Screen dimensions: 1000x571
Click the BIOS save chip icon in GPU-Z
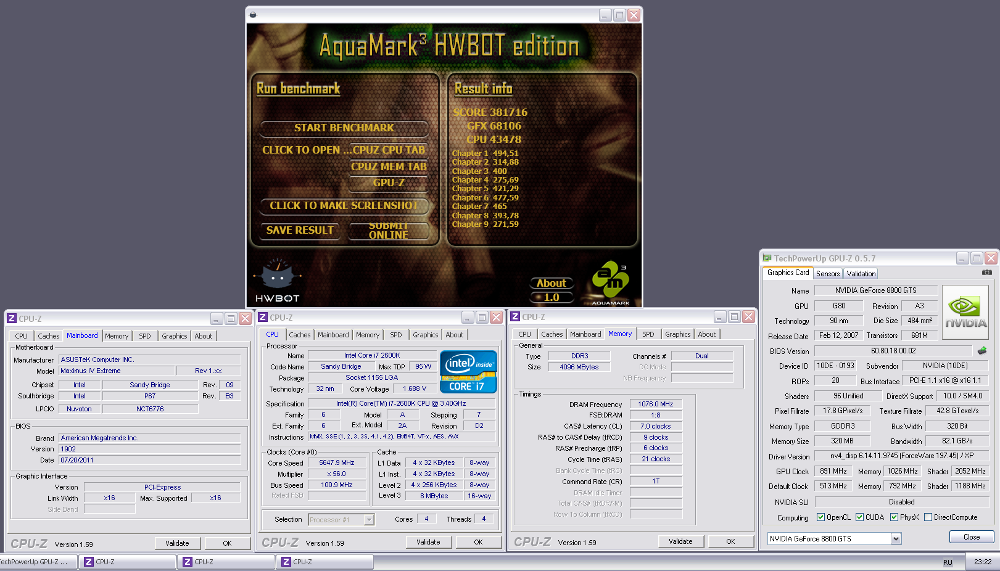982,351
